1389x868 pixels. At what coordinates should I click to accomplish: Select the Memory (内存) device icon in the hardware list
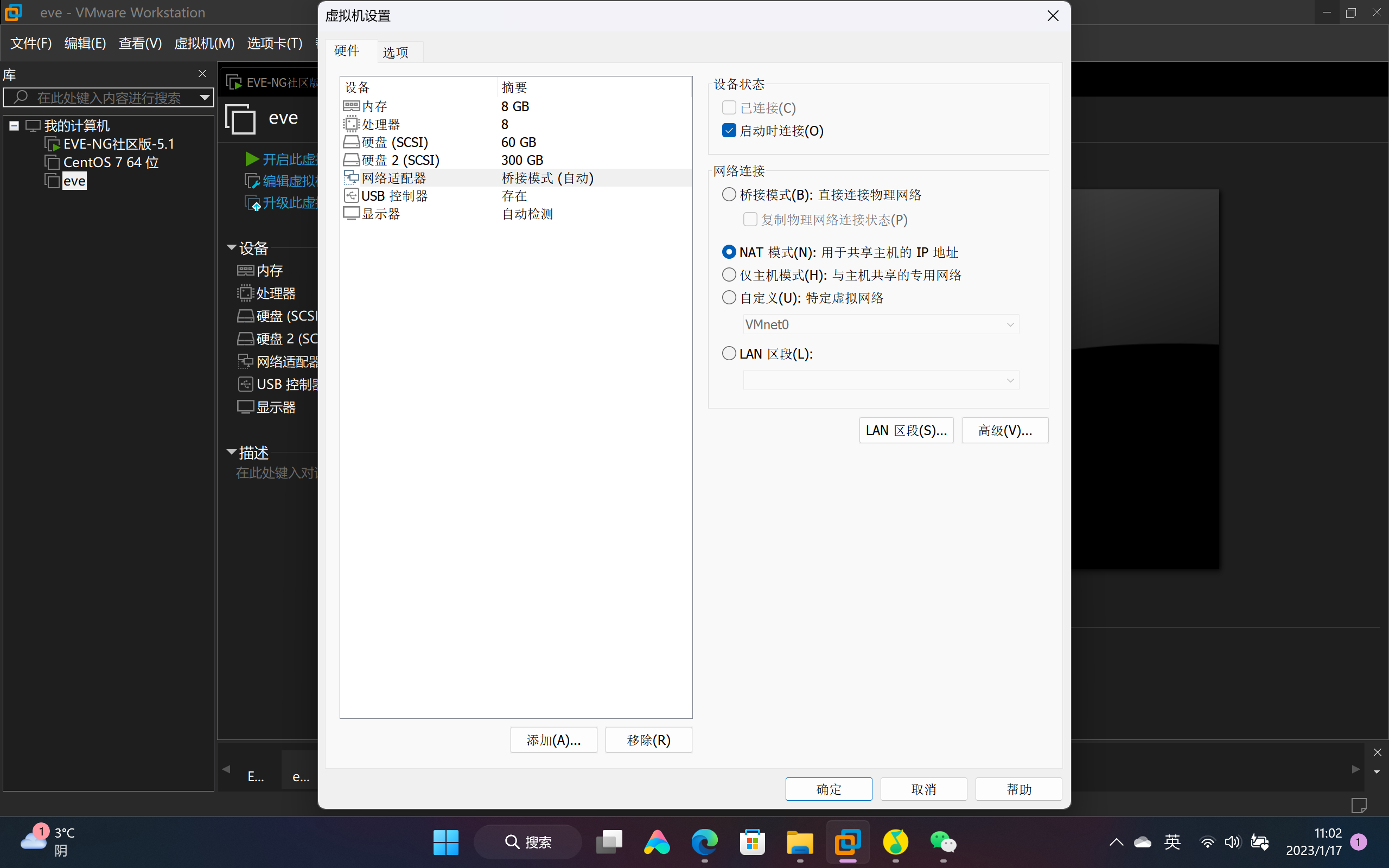[351, 106]
